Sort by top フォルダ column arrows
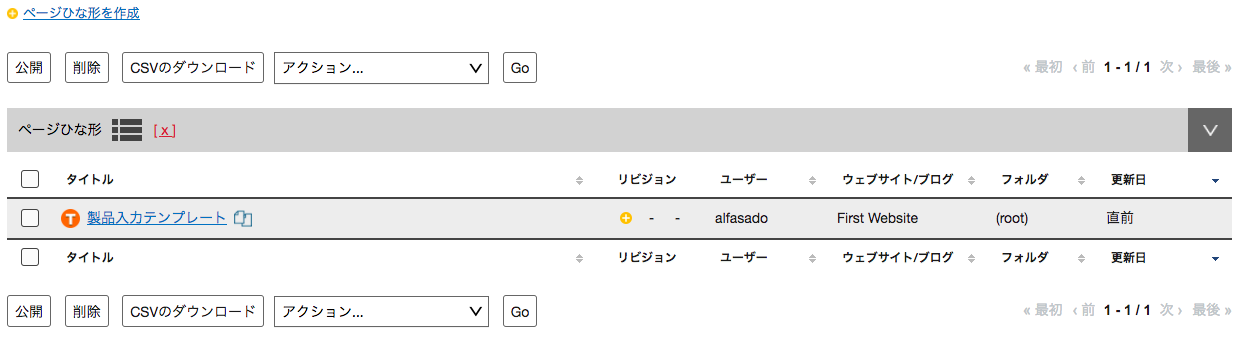Screen dimensions: 1240x362 1083,180
